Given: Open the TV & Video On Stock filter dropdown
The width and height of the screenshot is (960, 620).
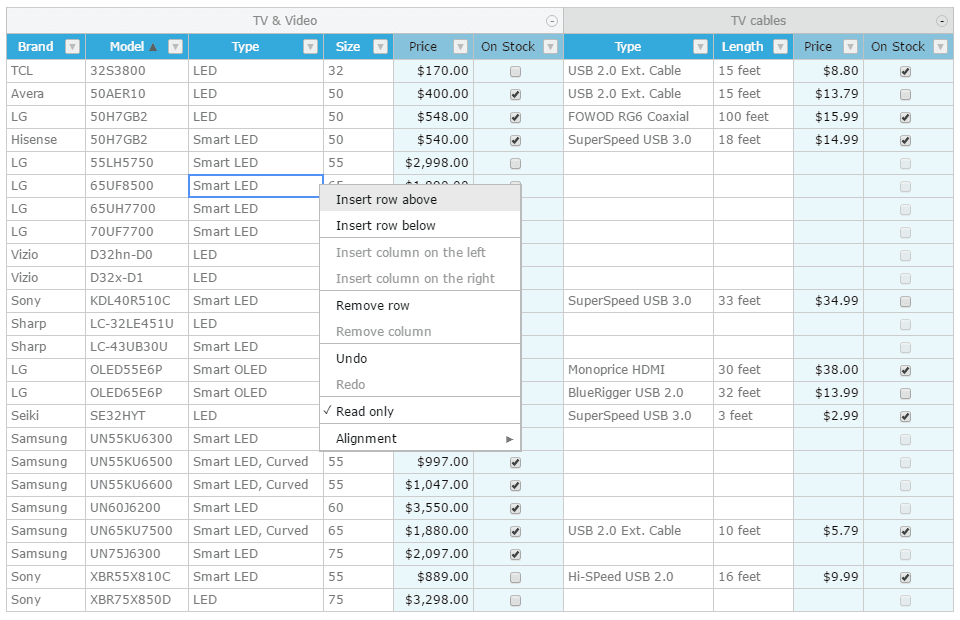Looking at the screenshot, I should (550, 47).
